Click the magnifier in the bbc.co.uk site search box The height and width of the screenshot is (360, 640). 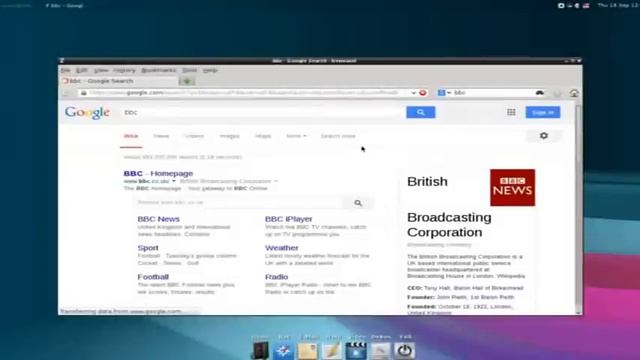click(358, 203)
